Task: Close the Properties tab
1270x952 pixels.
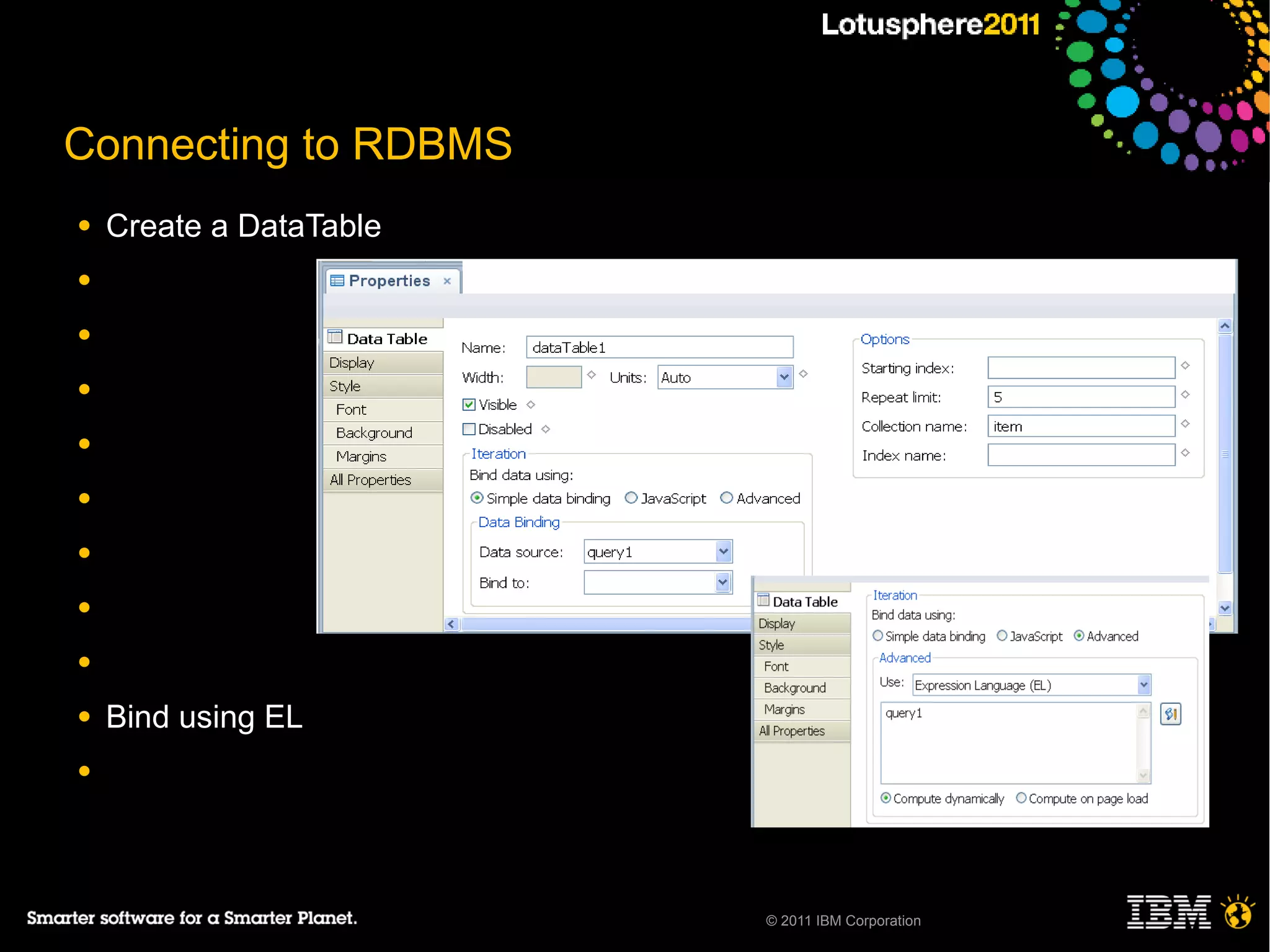Action: tap(446, 281)
